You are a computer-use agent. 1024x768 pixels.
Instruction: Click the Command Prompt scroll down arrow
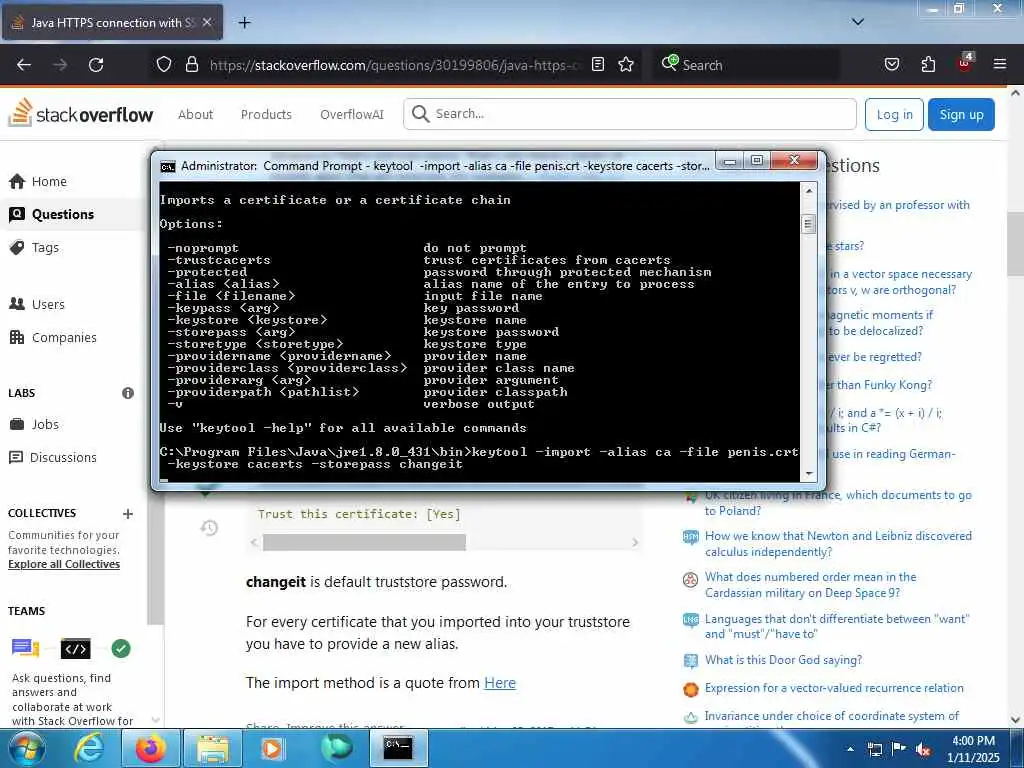click(x=808, y=473)
